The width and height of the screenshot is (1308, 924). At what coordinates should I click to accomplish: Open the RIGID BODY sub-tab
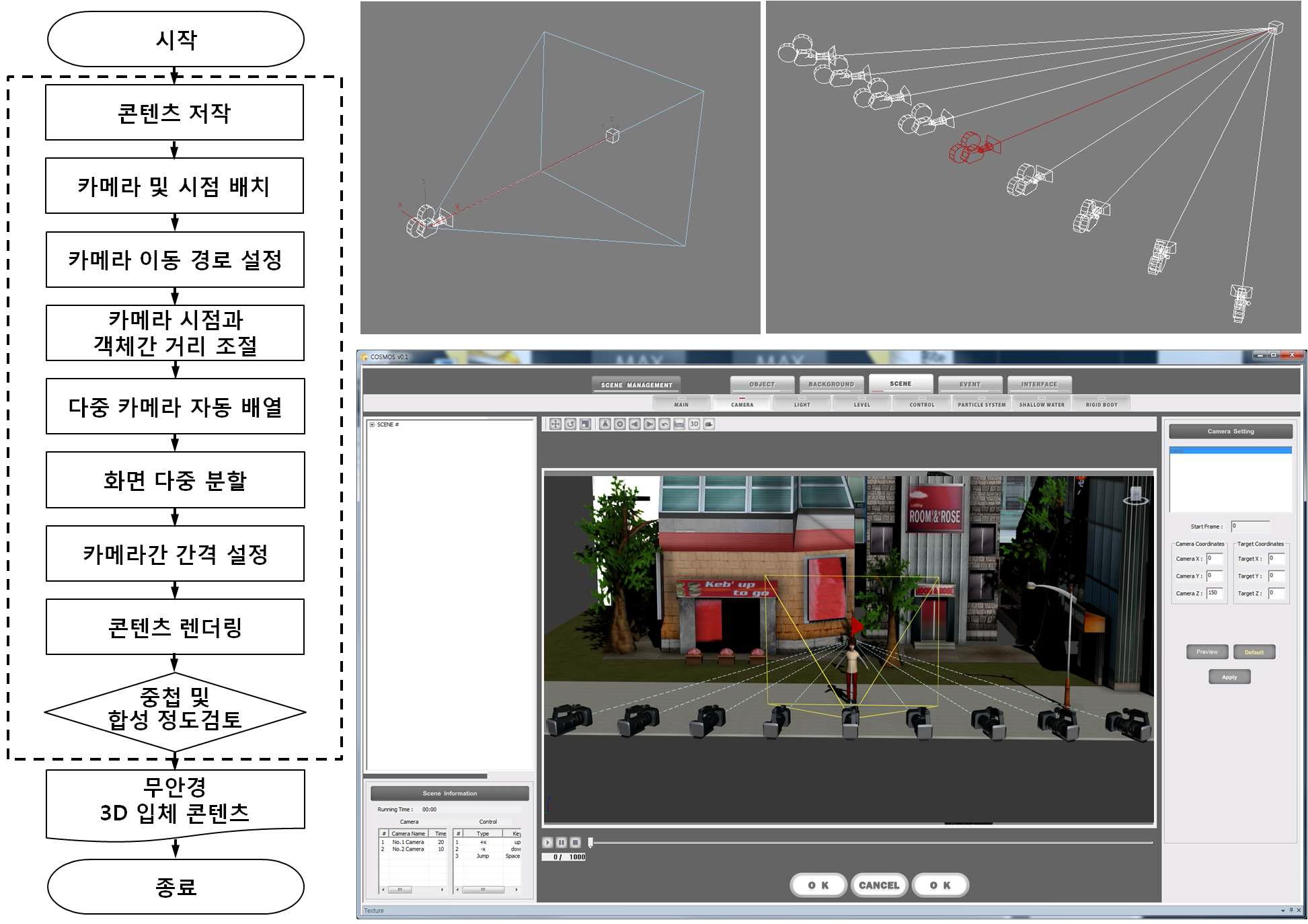(x=1102, y=403)
